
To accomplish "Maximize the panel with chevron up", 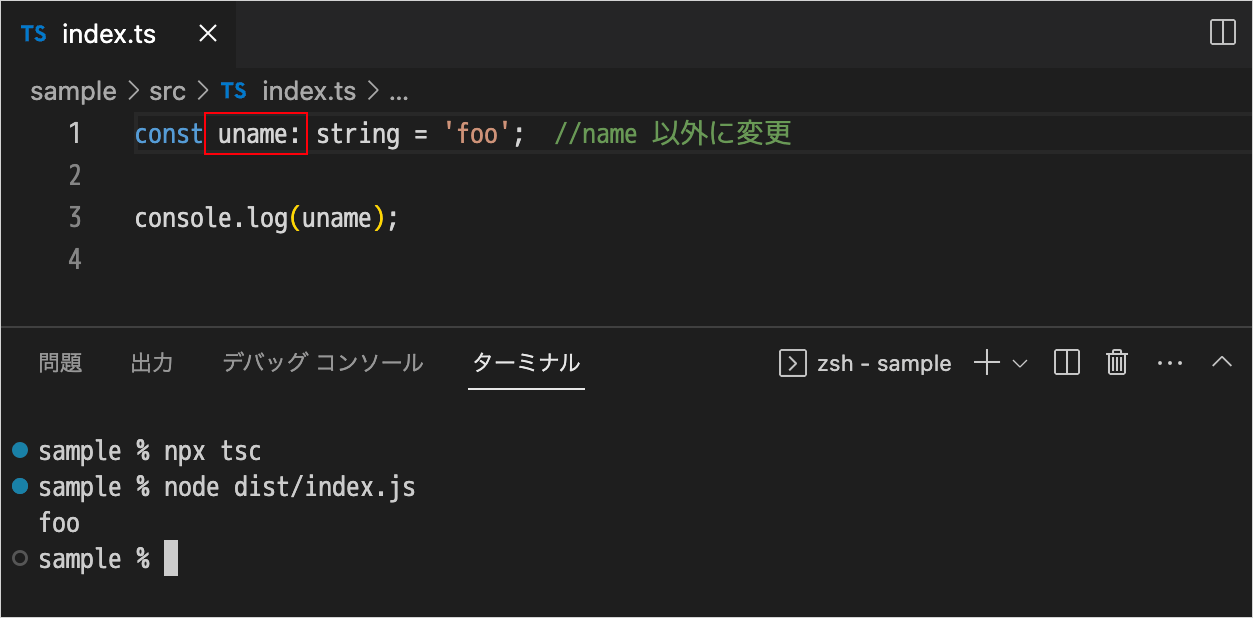I will tap(1221, 363).
